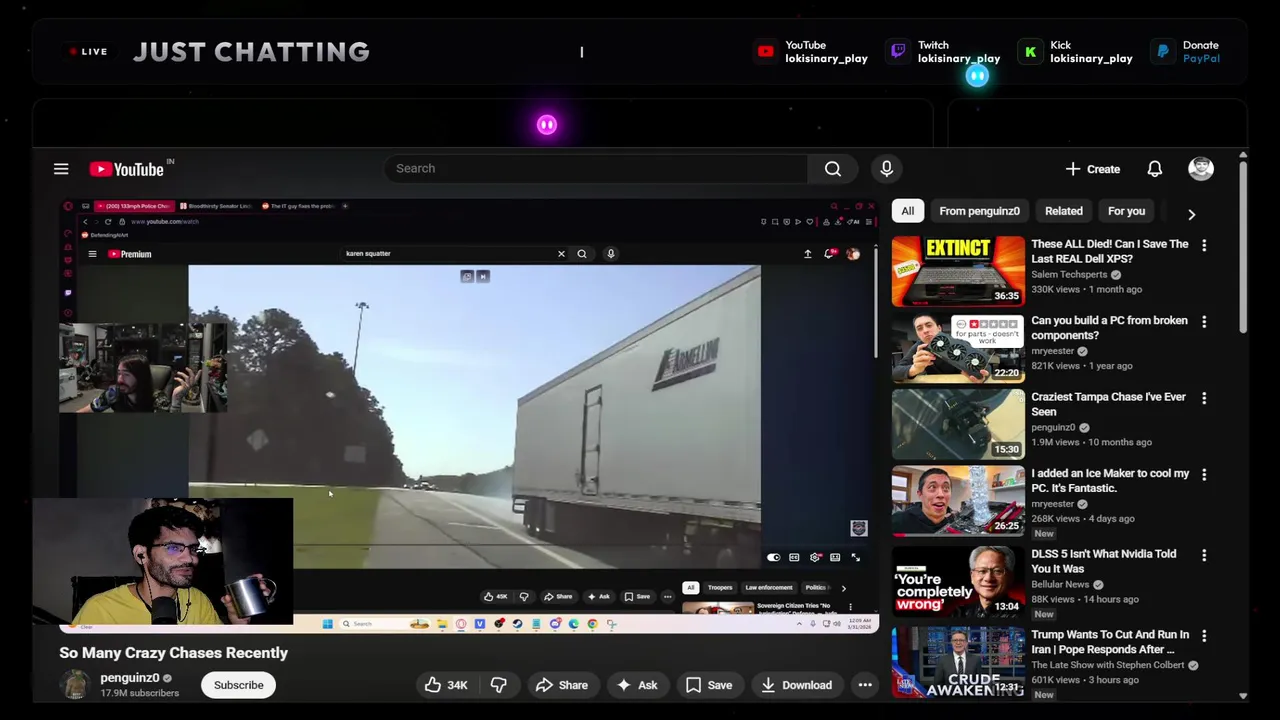Click the overlay Kick icon
The width and height of the screenshot is (1280, 720).
pyautogui.click(x=1030, y=52)
